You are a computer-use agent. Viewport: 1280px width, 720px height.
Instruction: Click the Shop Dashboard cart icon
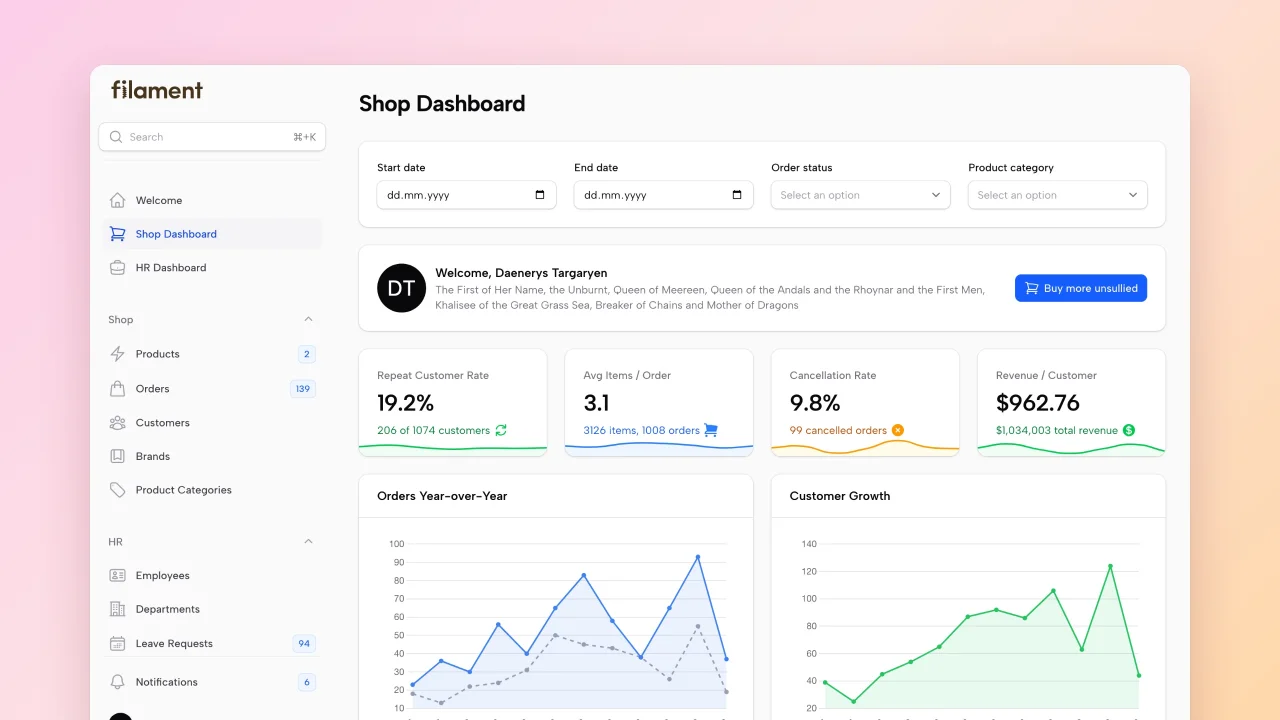tap(118, 234)
